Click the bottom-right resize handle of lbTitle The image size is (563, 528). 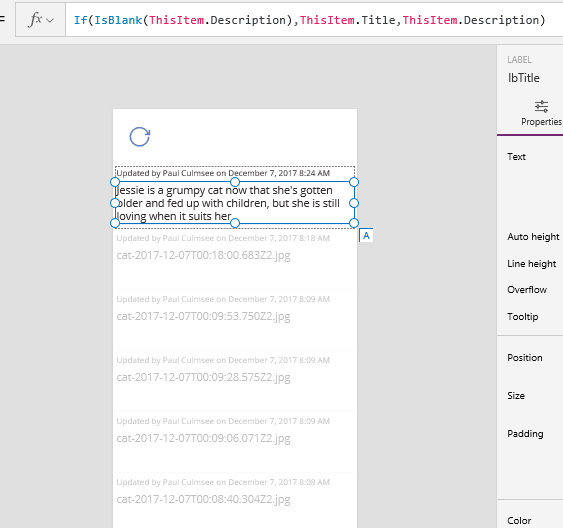click(354, 223)
